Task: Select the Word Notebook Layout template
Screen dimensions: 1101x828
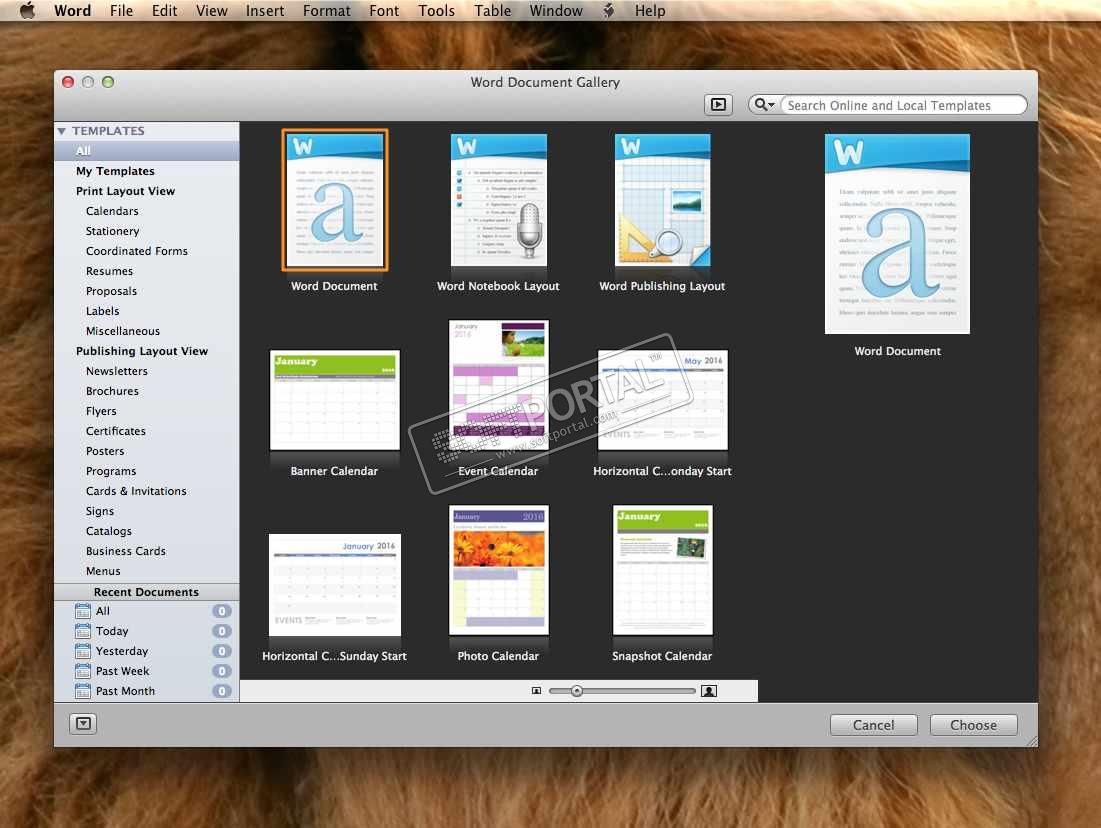Action: 498,200
